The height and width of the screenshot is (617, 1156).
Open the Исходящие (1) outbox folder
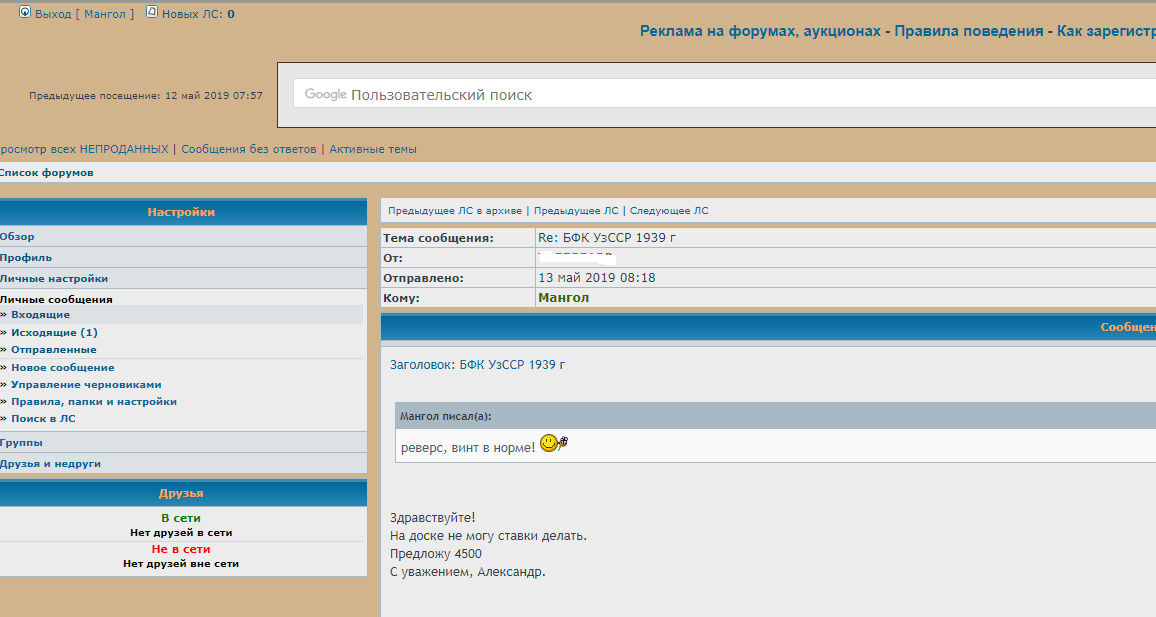(54, 332)
